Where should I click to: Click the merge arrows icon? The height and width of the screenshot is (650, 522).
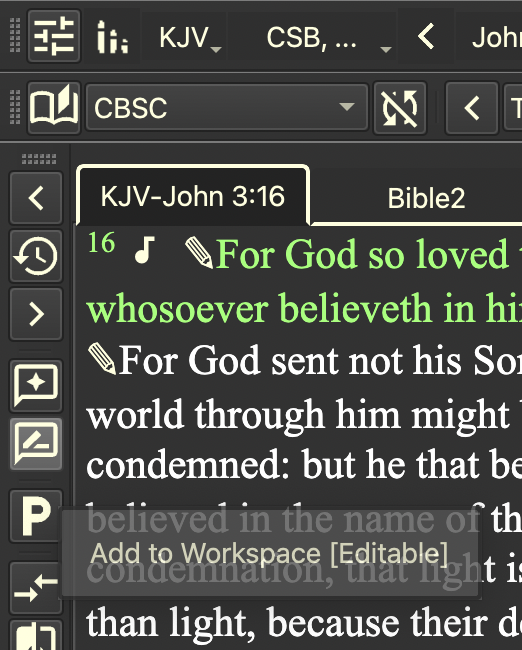36,588
